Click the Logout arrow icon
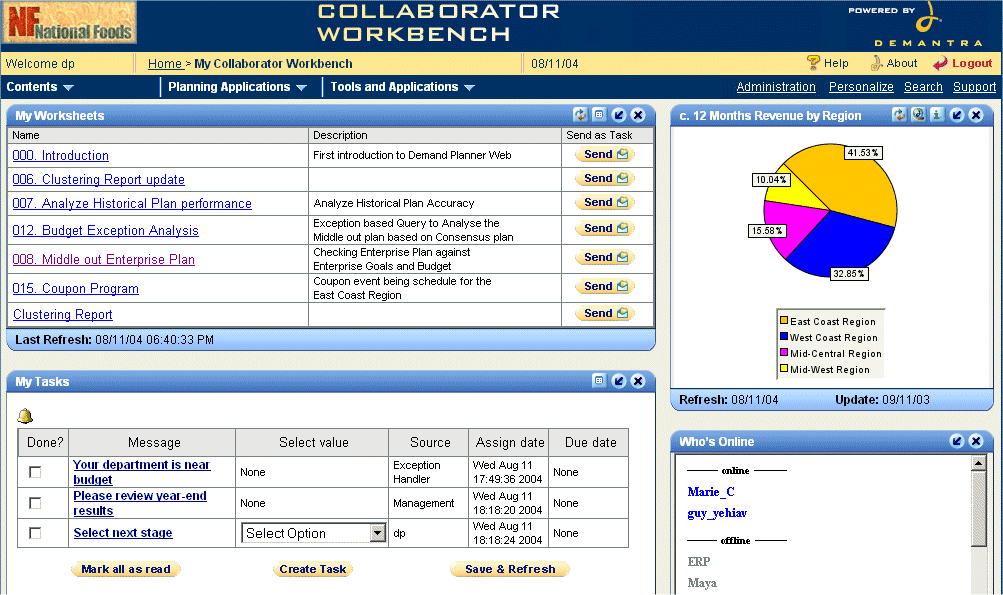1003x595 pixels. (x=940, y=63)
